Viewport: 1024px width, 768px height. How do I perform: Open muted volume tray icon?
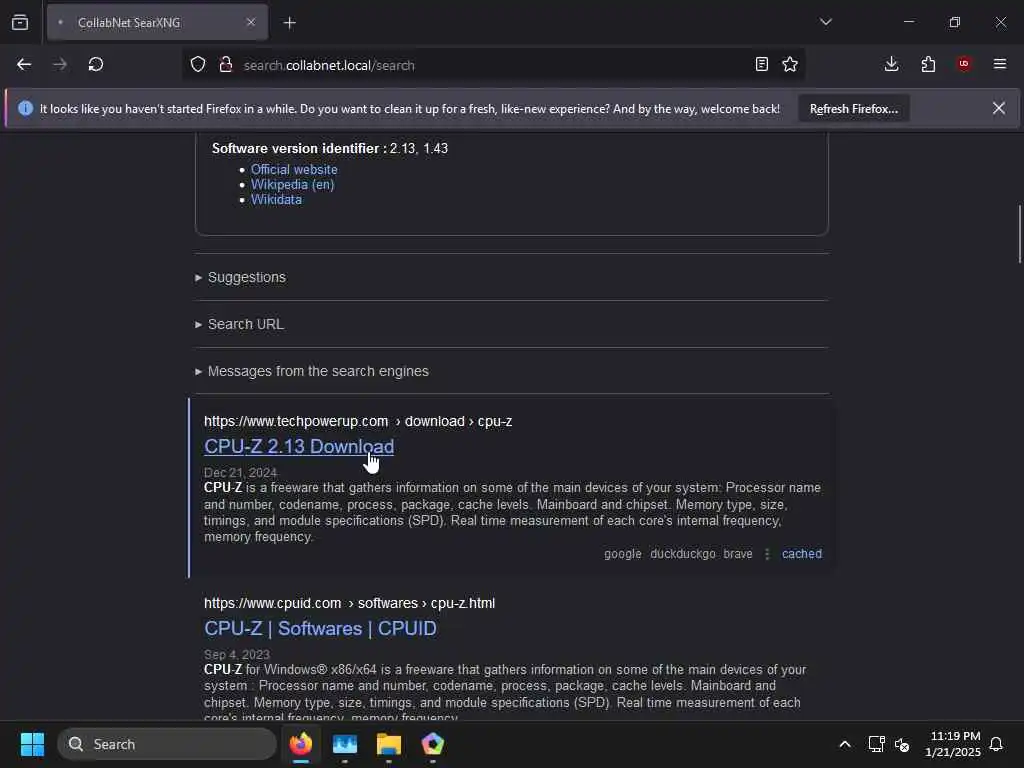coord(902,744)
